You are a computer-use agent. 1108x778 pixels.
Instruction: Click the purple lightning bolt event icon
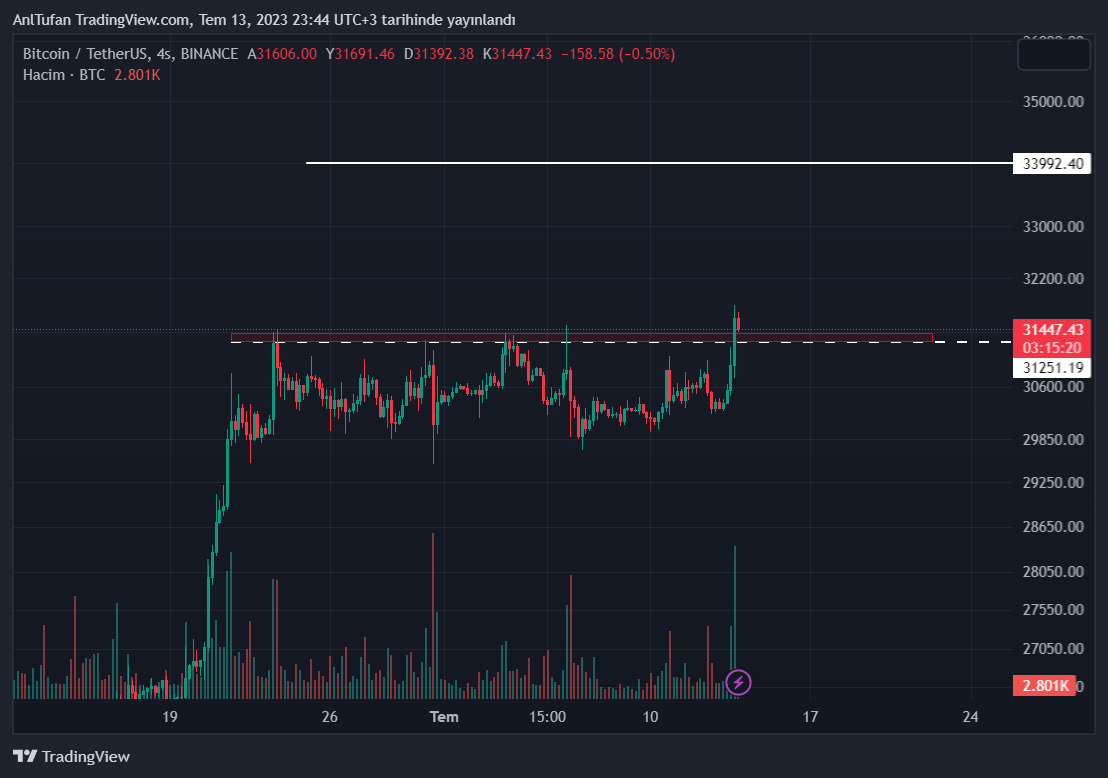[x=738, y=683]
